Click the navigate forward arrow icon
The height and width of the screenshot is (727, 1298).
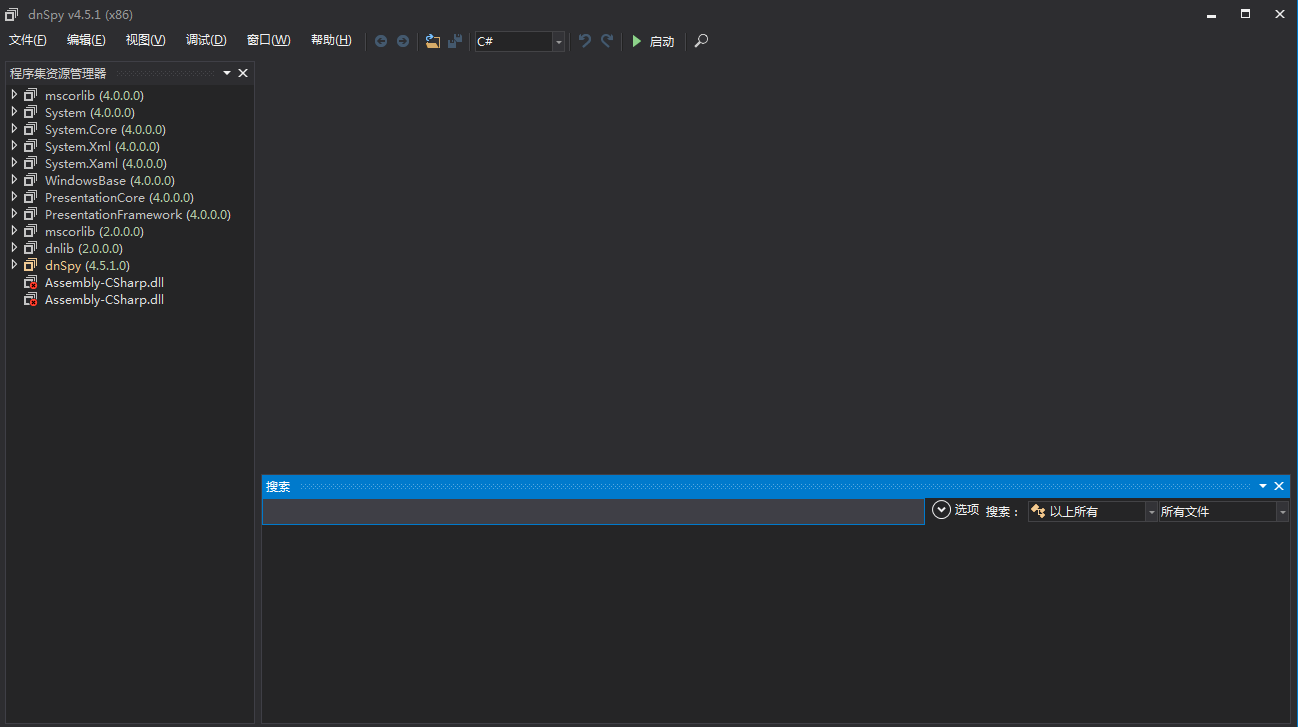pyautogui.click(x=403, y=41)
